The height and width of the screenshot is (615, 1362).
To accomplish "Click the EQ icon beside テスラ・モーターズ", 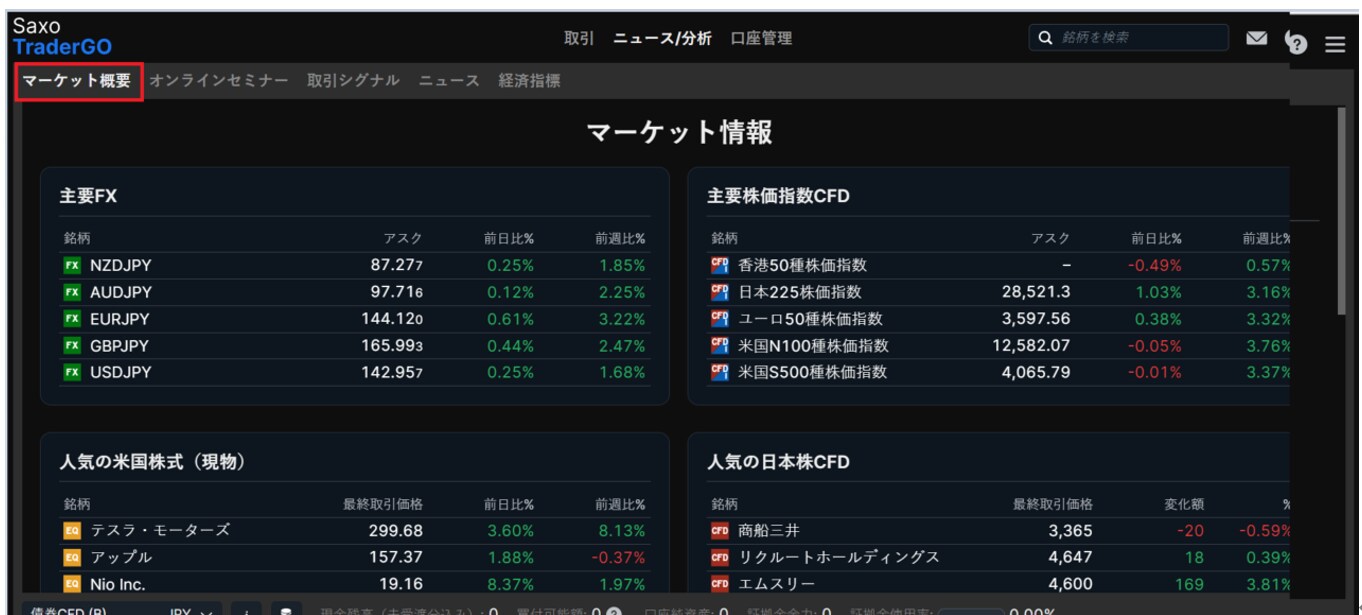I will pos(72,531).
